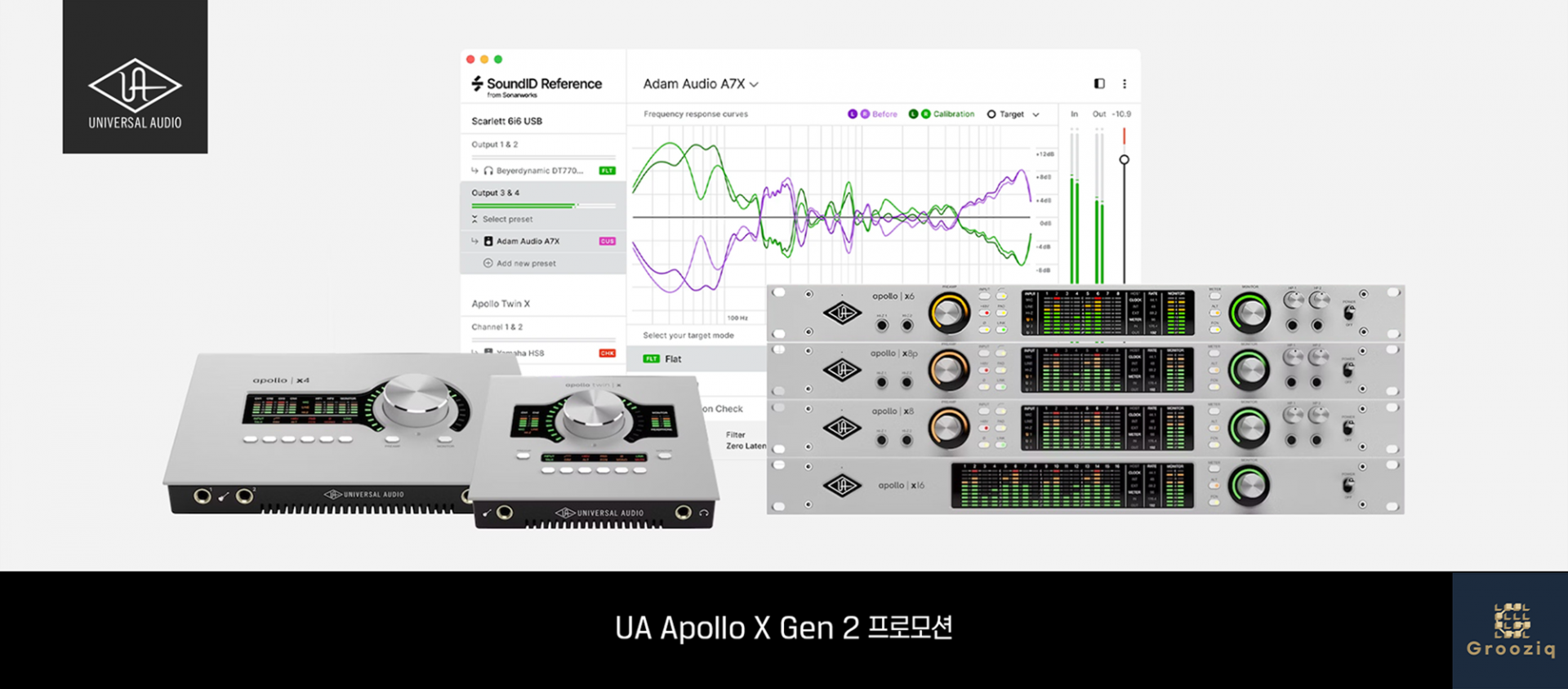Click the green FLT badge beside Flat

(x=651, y=358)
